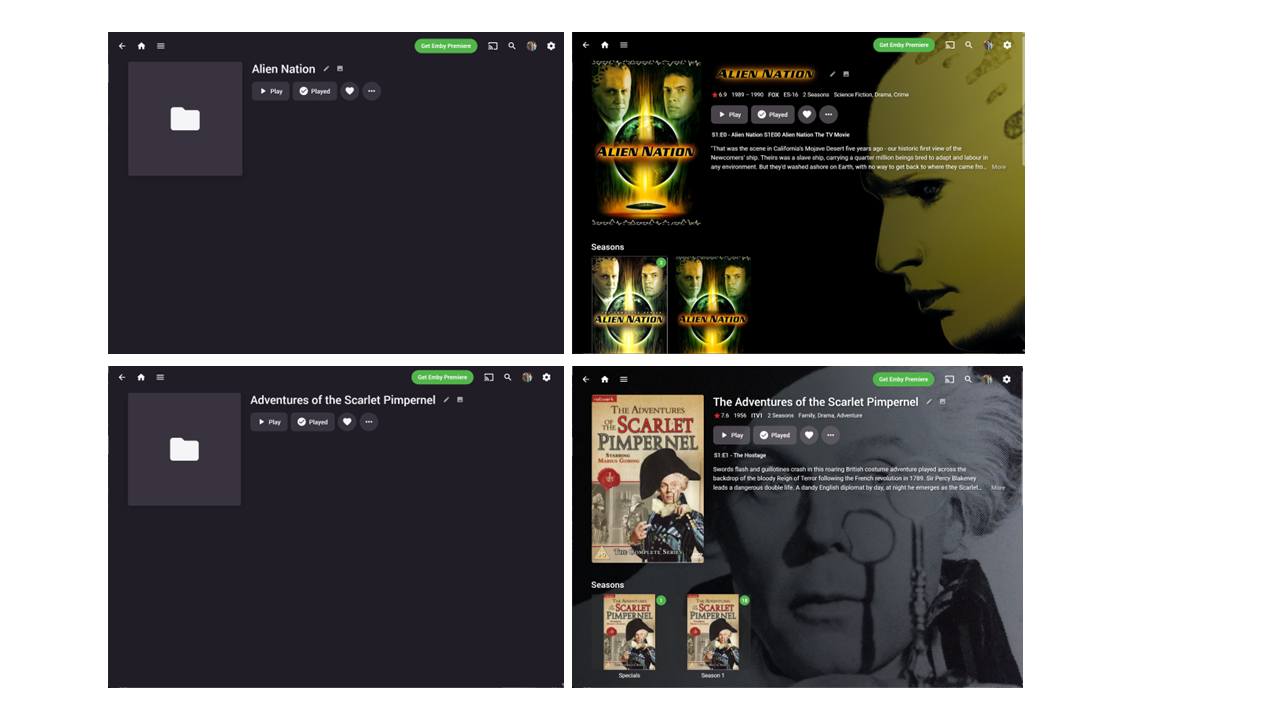The width and height of the screenshot is (1280, 720).
Task: Open hamburger menu in Scarlet Pimpernel folder screenshot
Action: (x=160, y=377)
